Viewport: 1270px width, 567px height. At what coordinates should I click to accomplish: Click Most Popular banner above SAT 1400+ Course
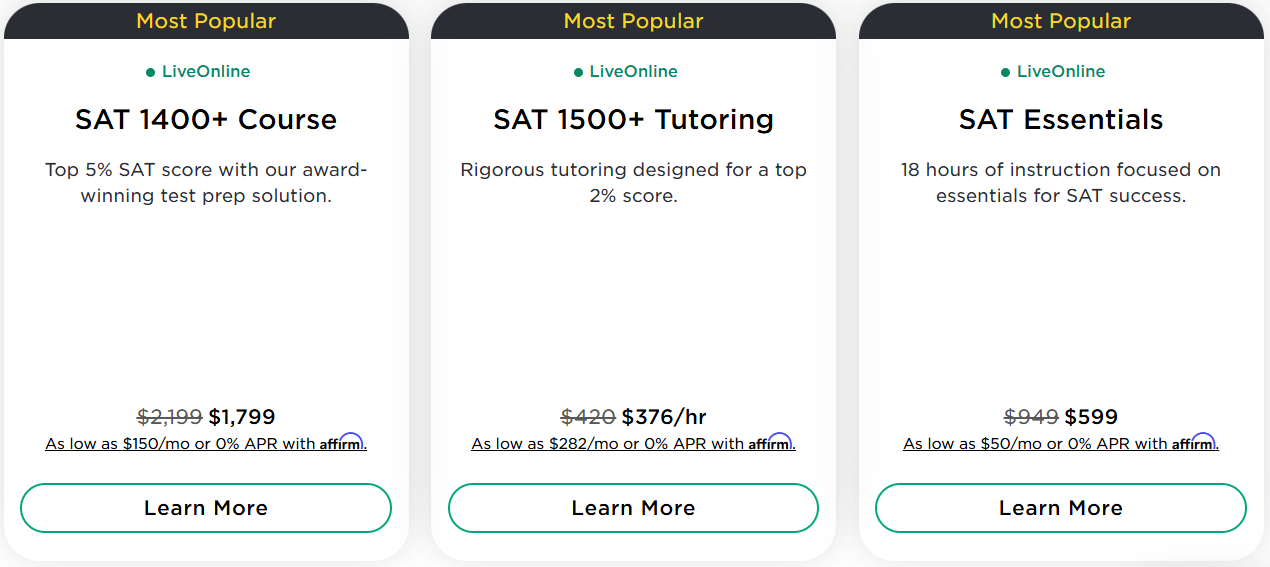[x=206, y=21]
